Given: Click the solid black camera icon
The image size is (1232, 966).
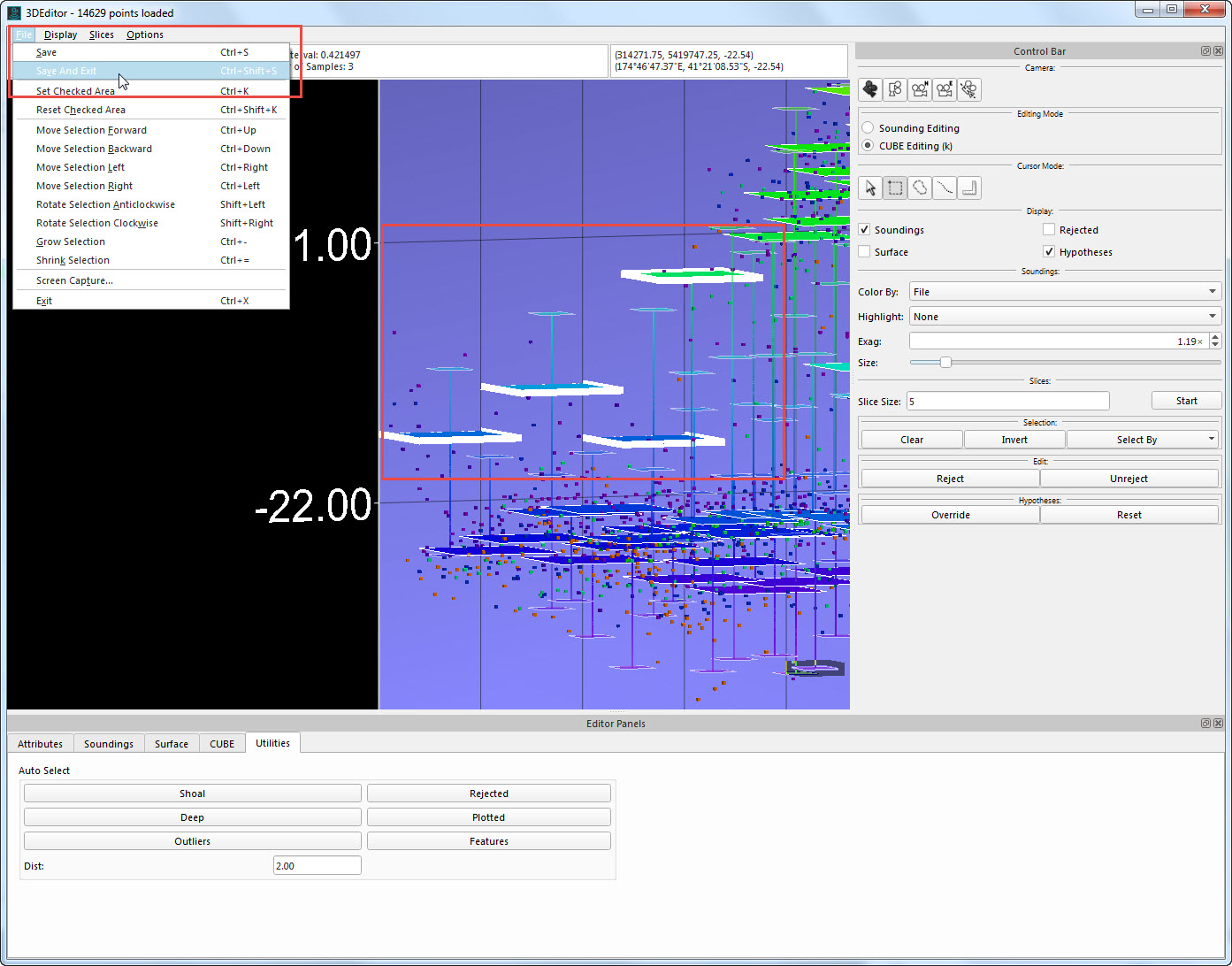Looking at the screenshot, I should [x=870, y=89].
